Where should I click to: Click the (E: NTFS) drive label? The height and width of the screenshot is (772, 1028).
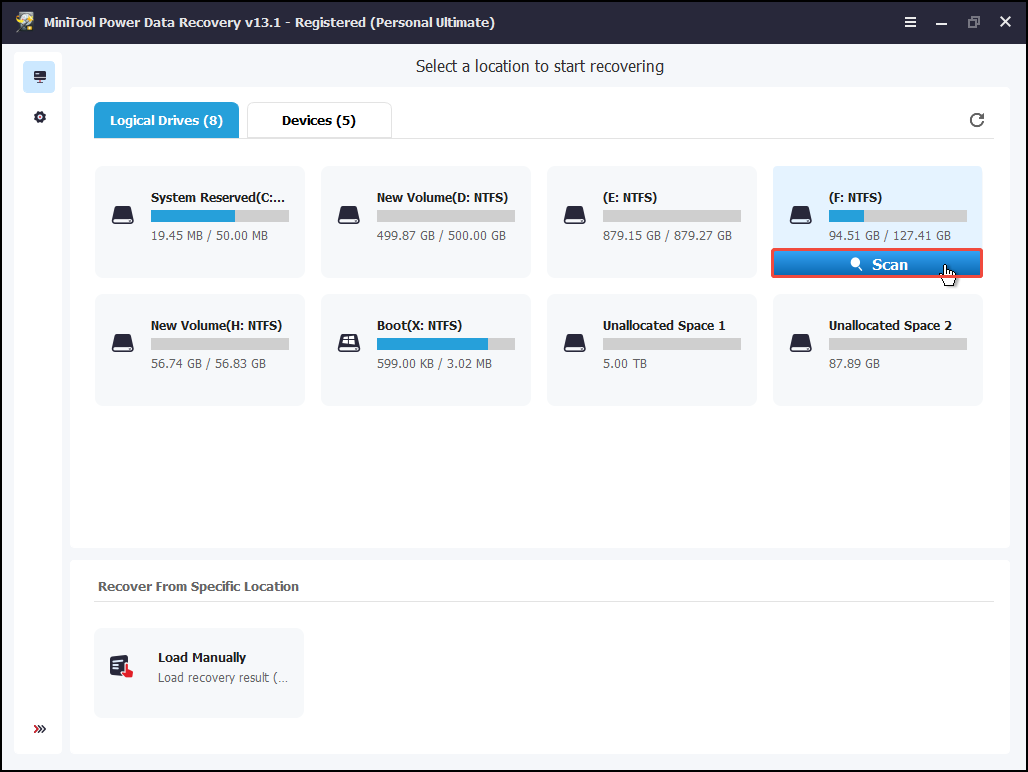click(629, 197)
